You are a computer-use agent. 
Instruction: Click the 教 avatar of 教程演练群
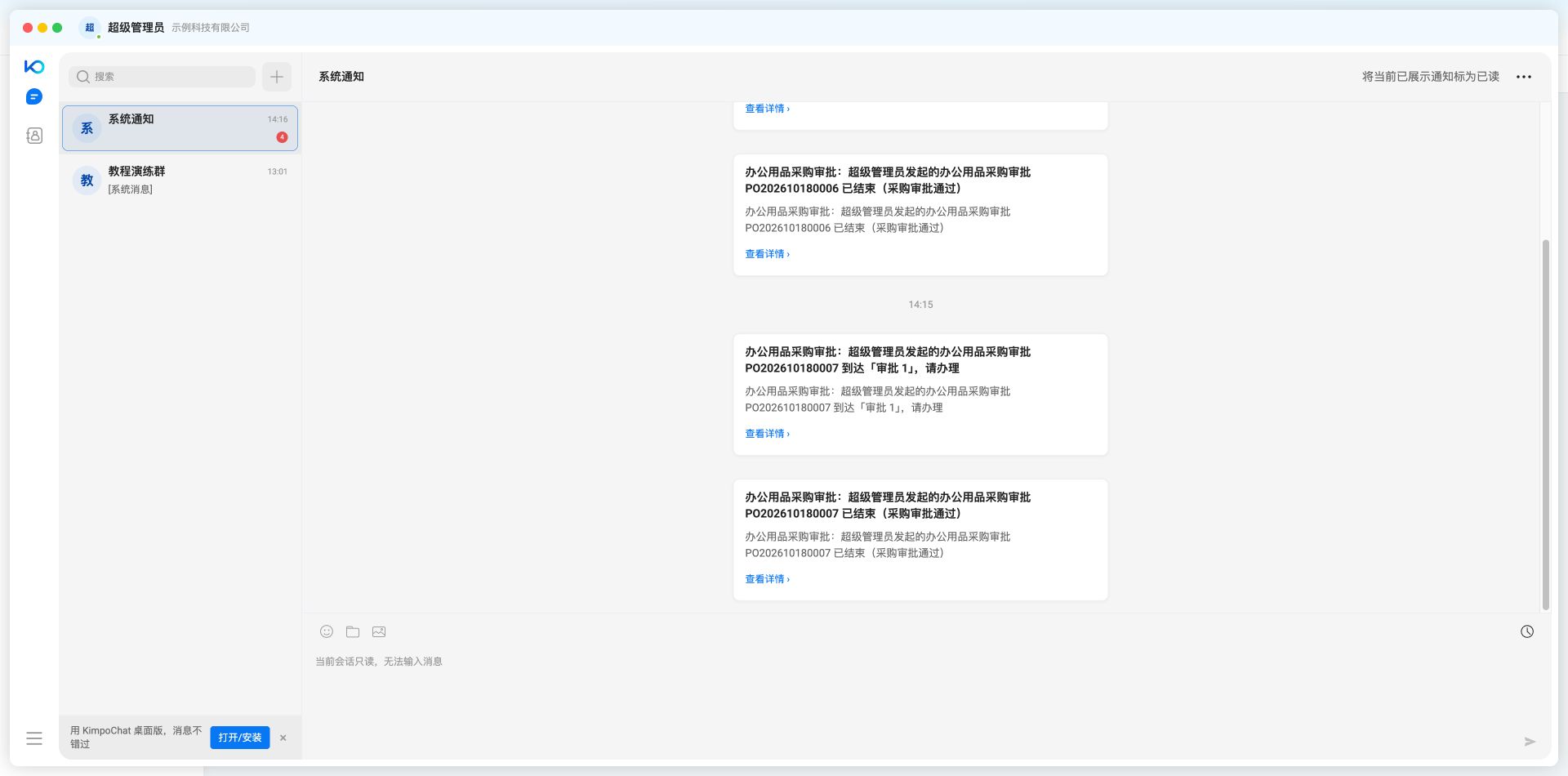point(87,181)
